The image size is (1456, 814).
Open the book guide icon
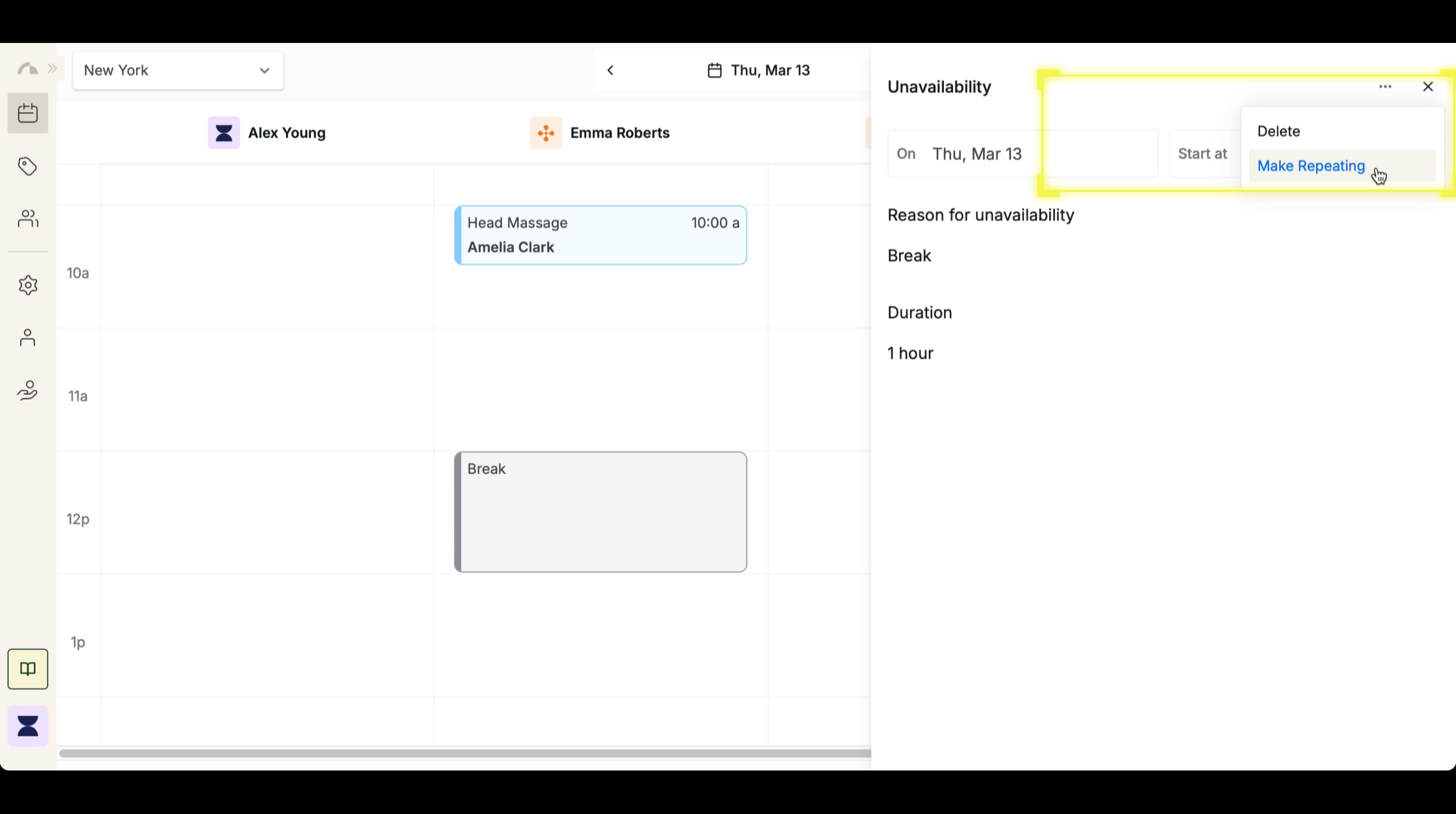point(28,669)
